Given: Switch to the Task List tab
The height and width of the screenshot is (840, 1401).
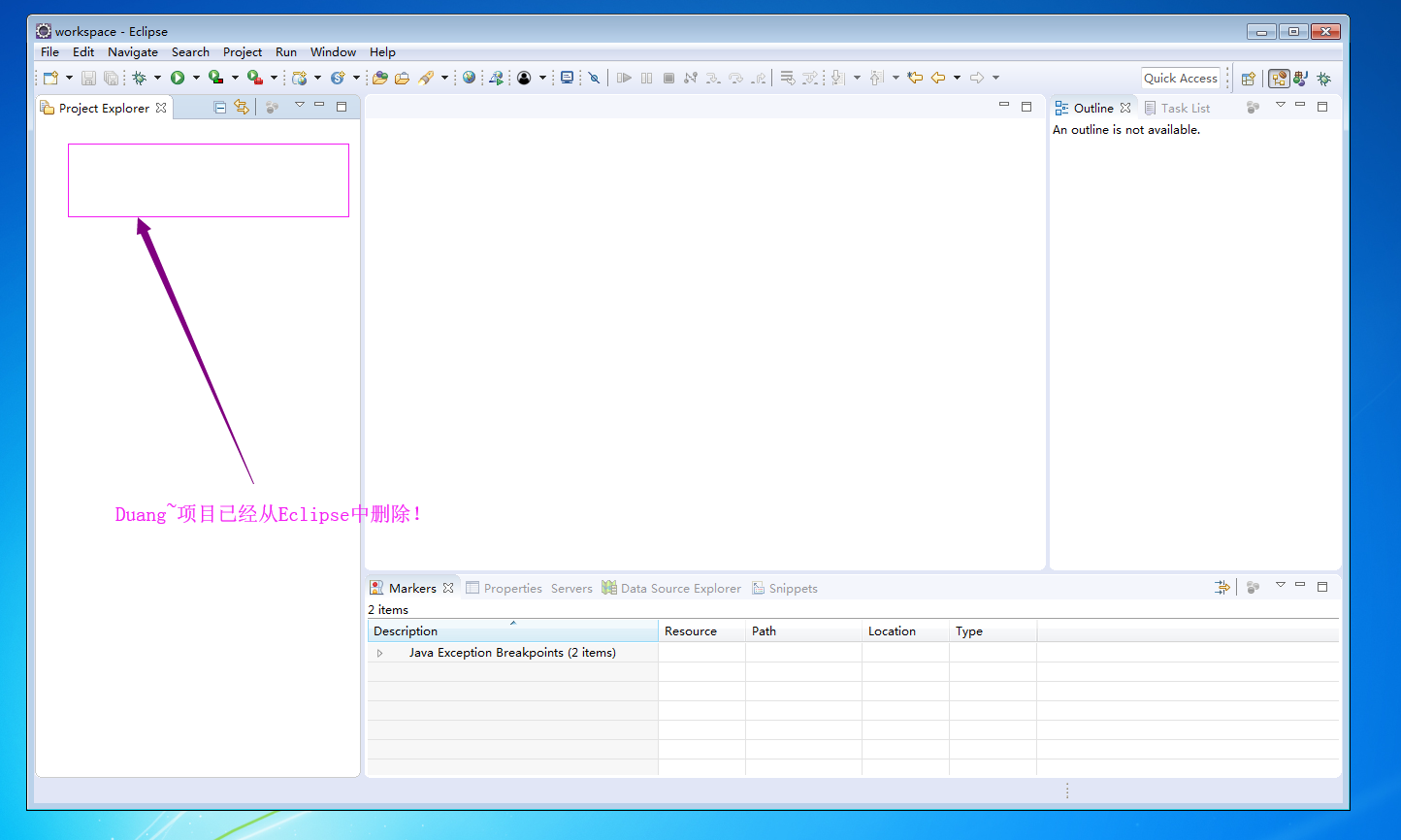Looking at the screenshot, I should click(1177, 108).
